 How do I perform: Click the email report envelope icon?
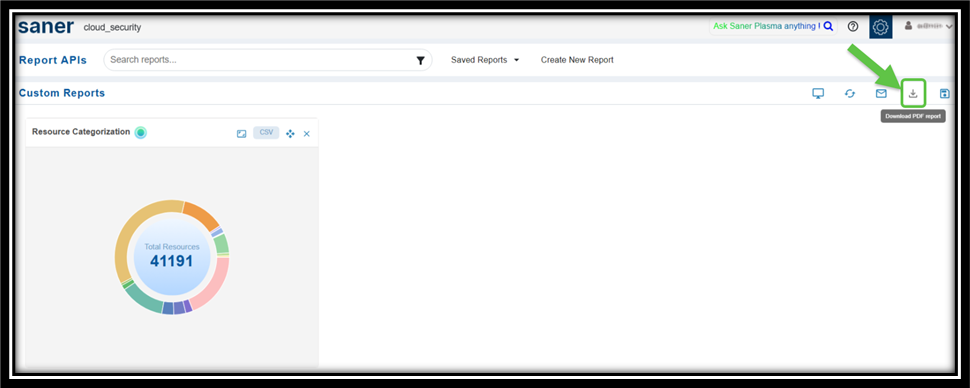[881, 93]
